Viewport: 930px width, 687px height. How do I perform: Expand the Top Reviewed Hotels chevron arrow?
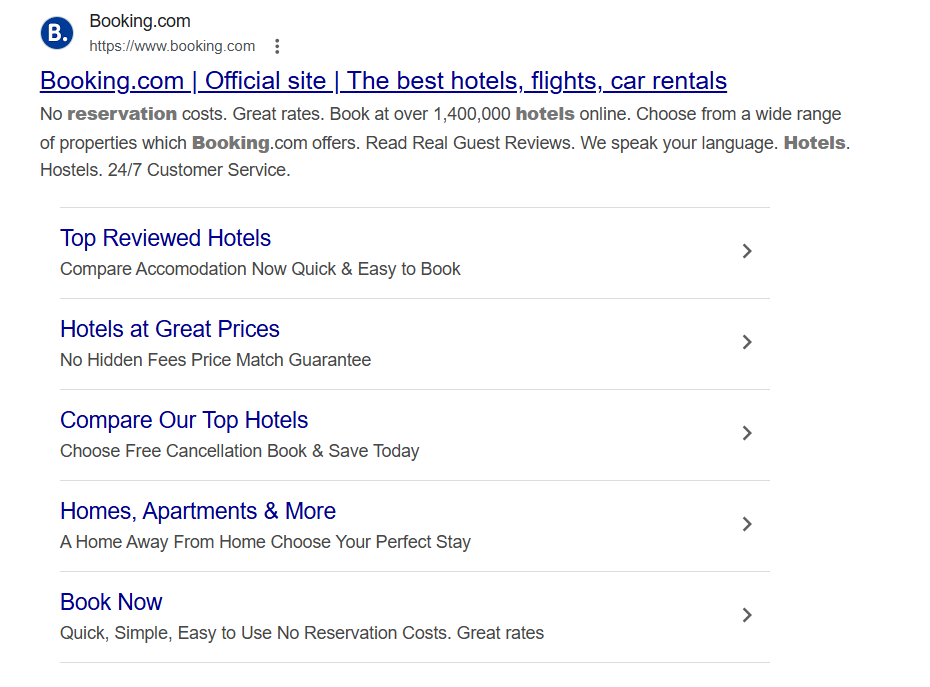[x=747, y=252]
